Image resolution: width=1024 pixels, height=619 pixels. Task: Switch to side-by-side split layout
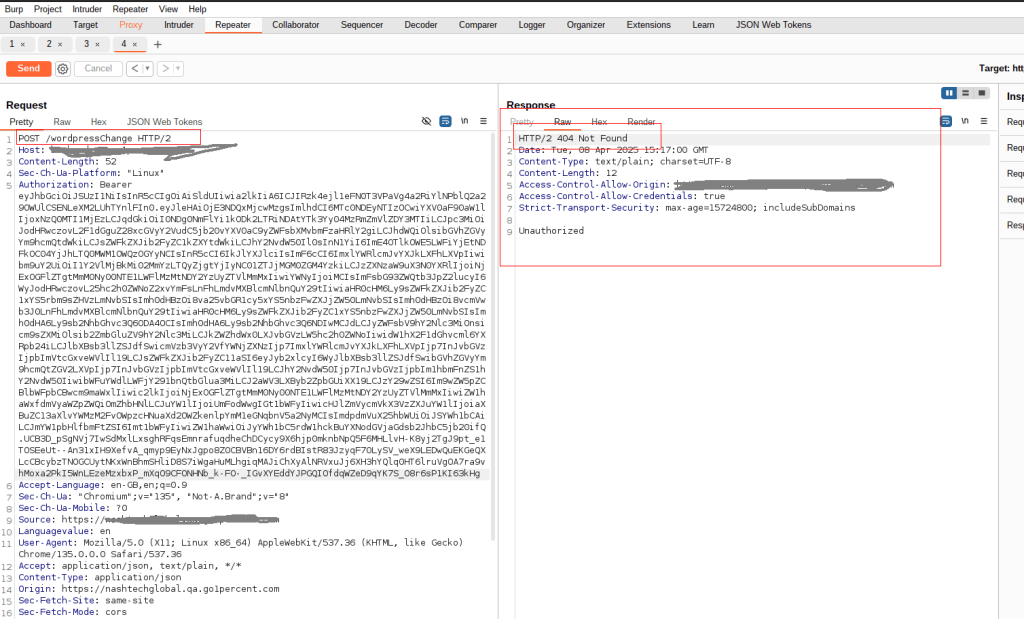click(x=950, y=93)
